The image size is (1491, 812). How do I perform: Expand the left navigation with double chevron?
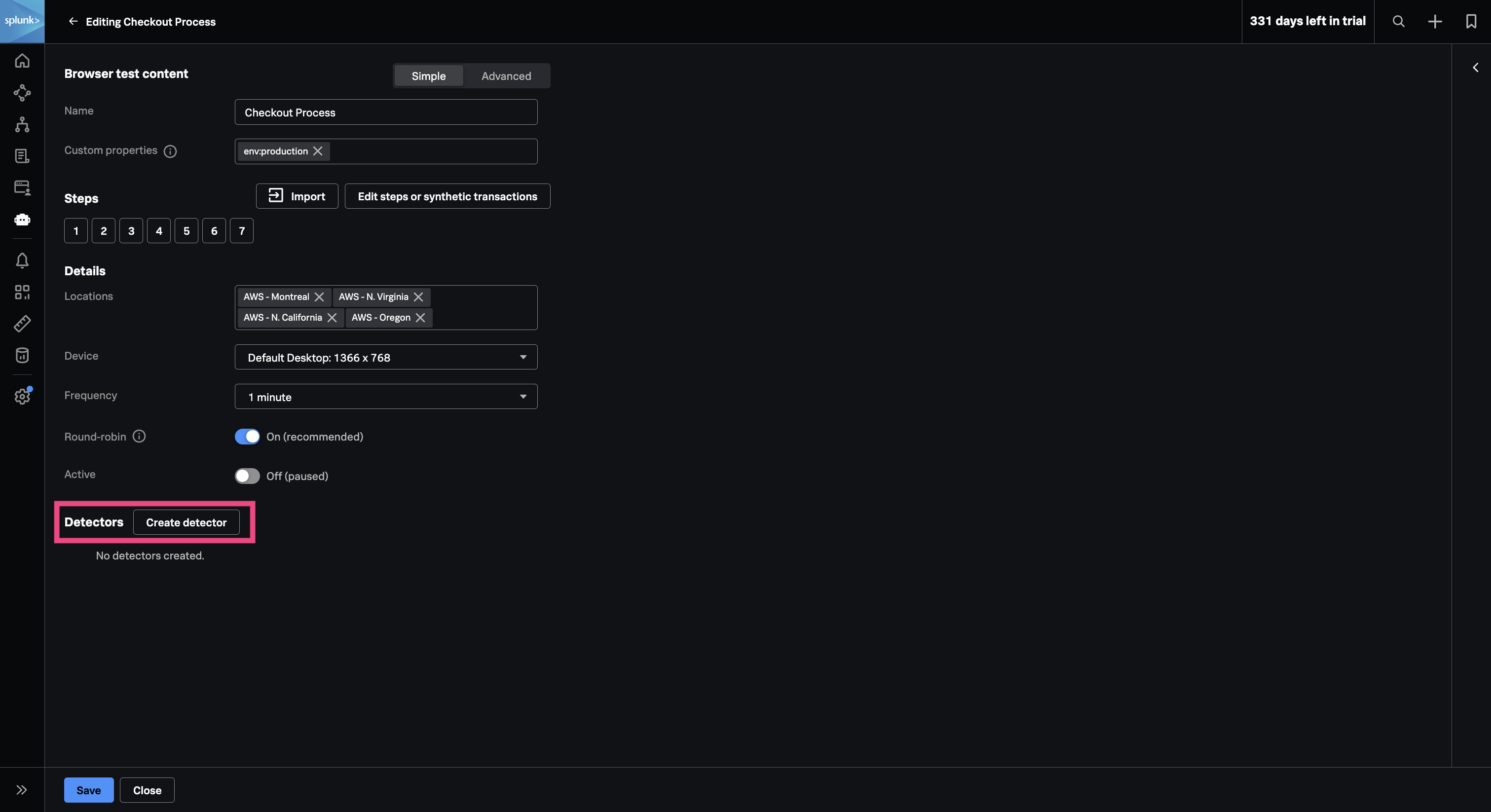click(22, 790)
